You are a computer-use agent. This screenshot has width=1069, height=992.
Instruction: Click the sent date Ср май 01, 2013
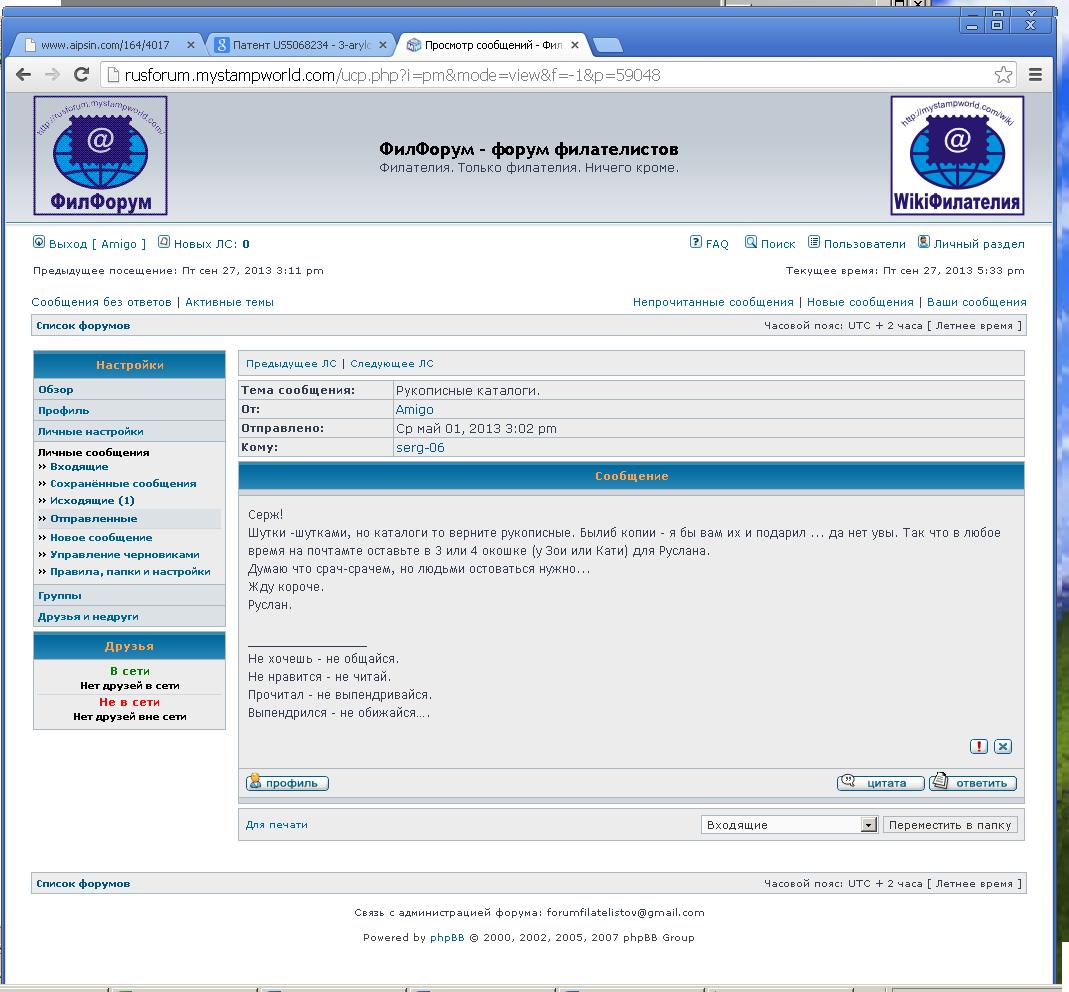476,429
